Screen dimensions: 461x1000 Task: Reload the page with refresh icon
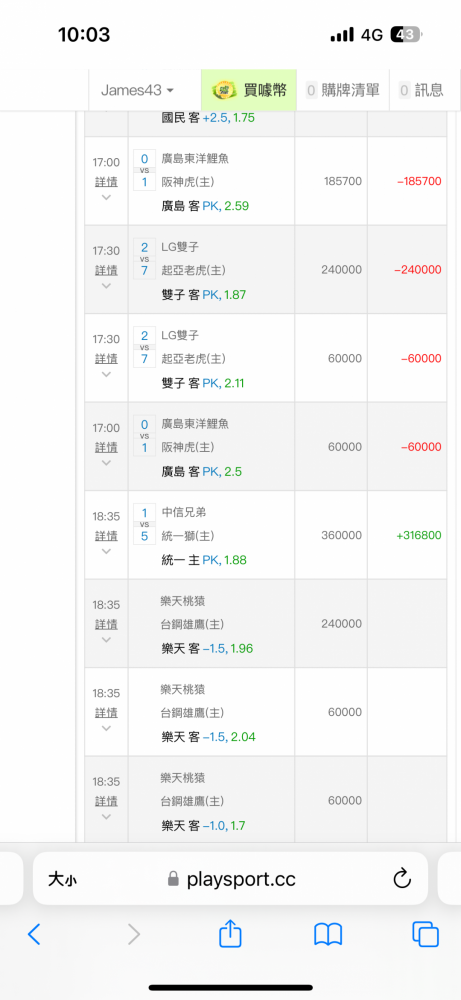pos(402,879)
